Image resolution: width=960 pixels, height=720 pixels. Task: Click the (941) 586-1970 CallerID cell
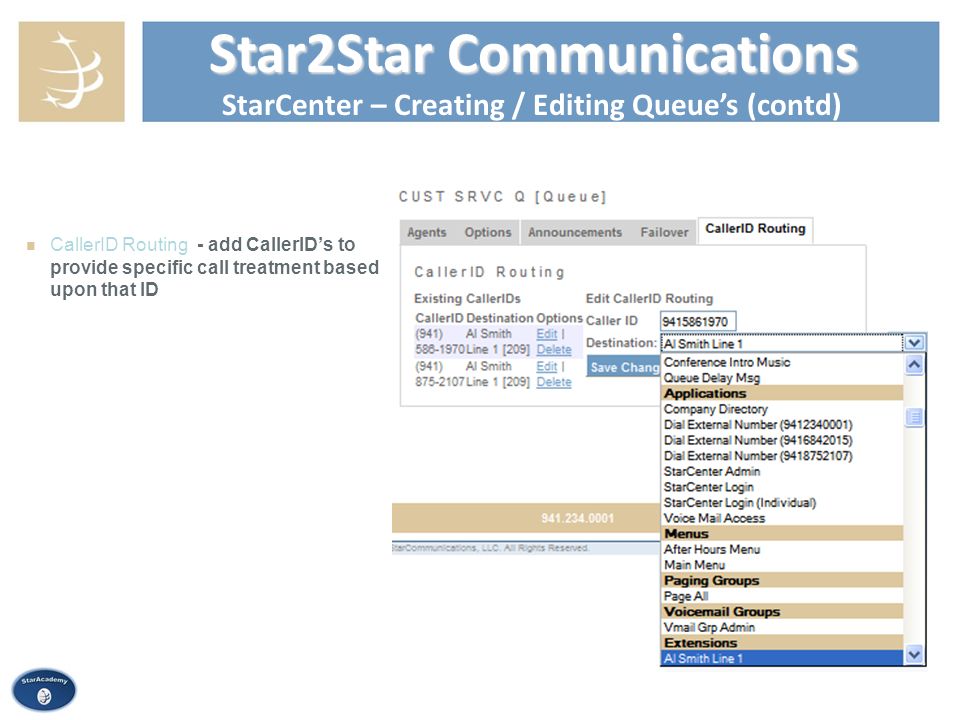440,342
